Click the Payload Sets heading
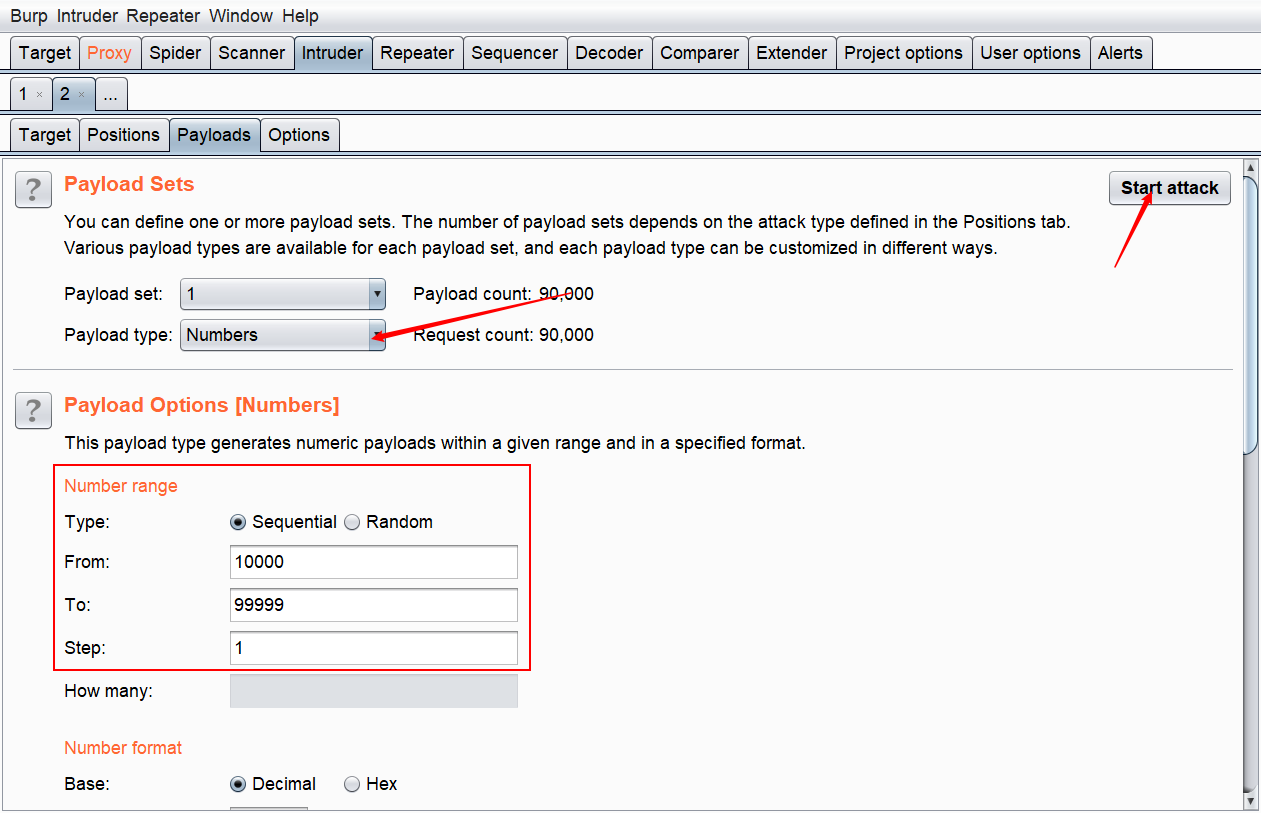1261x813 pixels. pos(129,184)
